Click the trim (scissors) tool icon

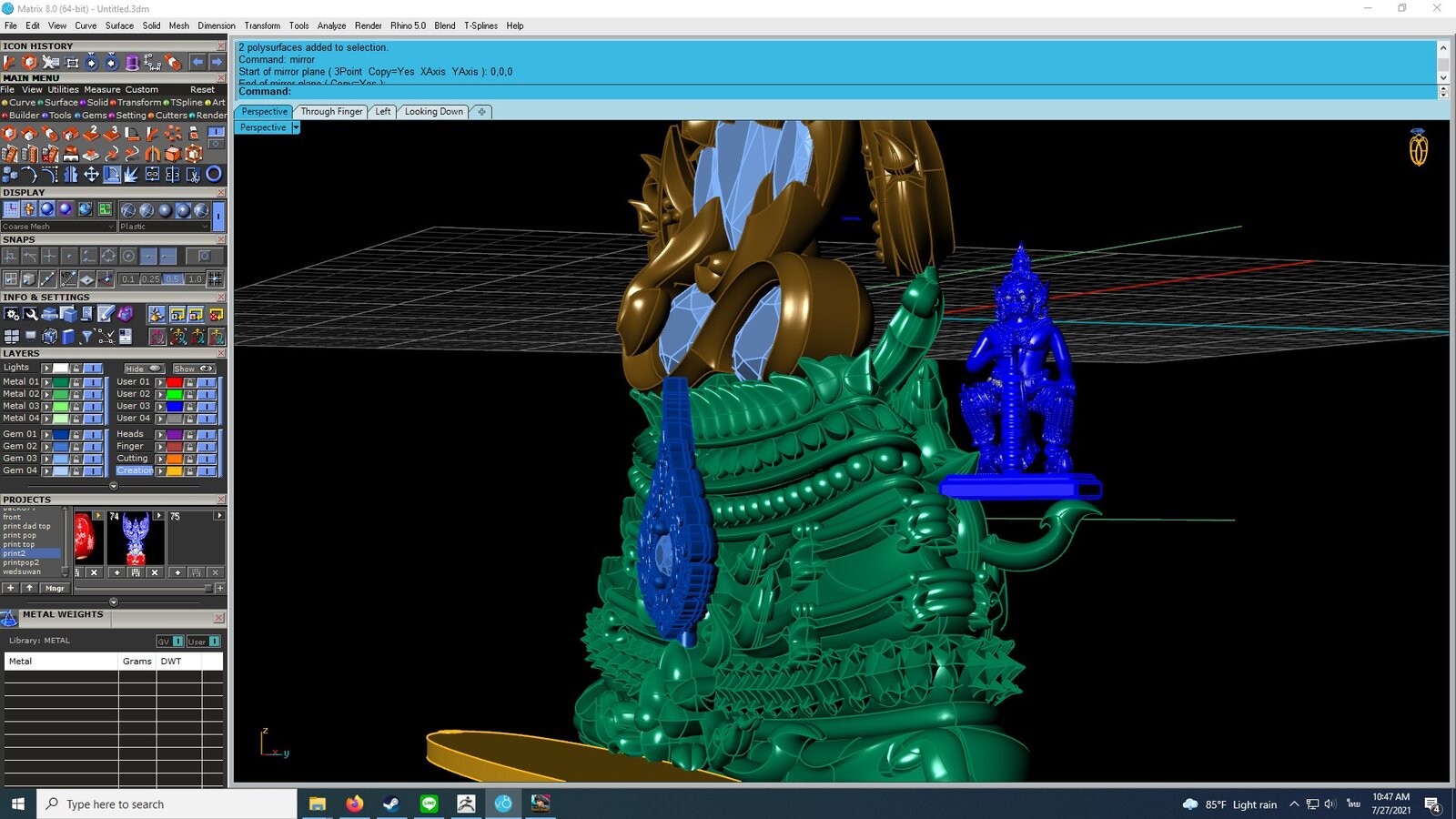click(194, 174)
